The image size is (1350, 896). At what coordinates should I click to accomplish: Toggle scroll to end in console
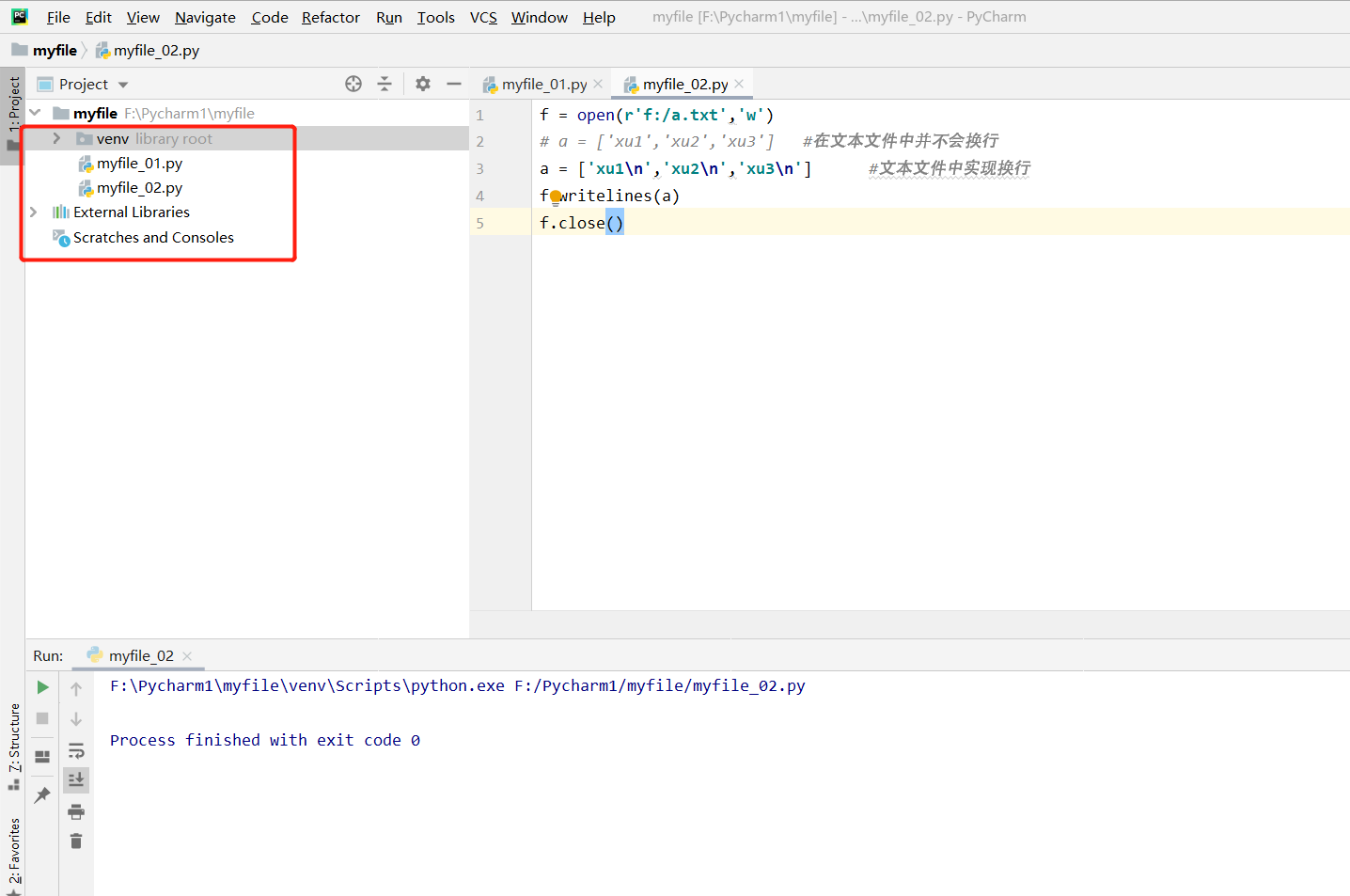76,779
